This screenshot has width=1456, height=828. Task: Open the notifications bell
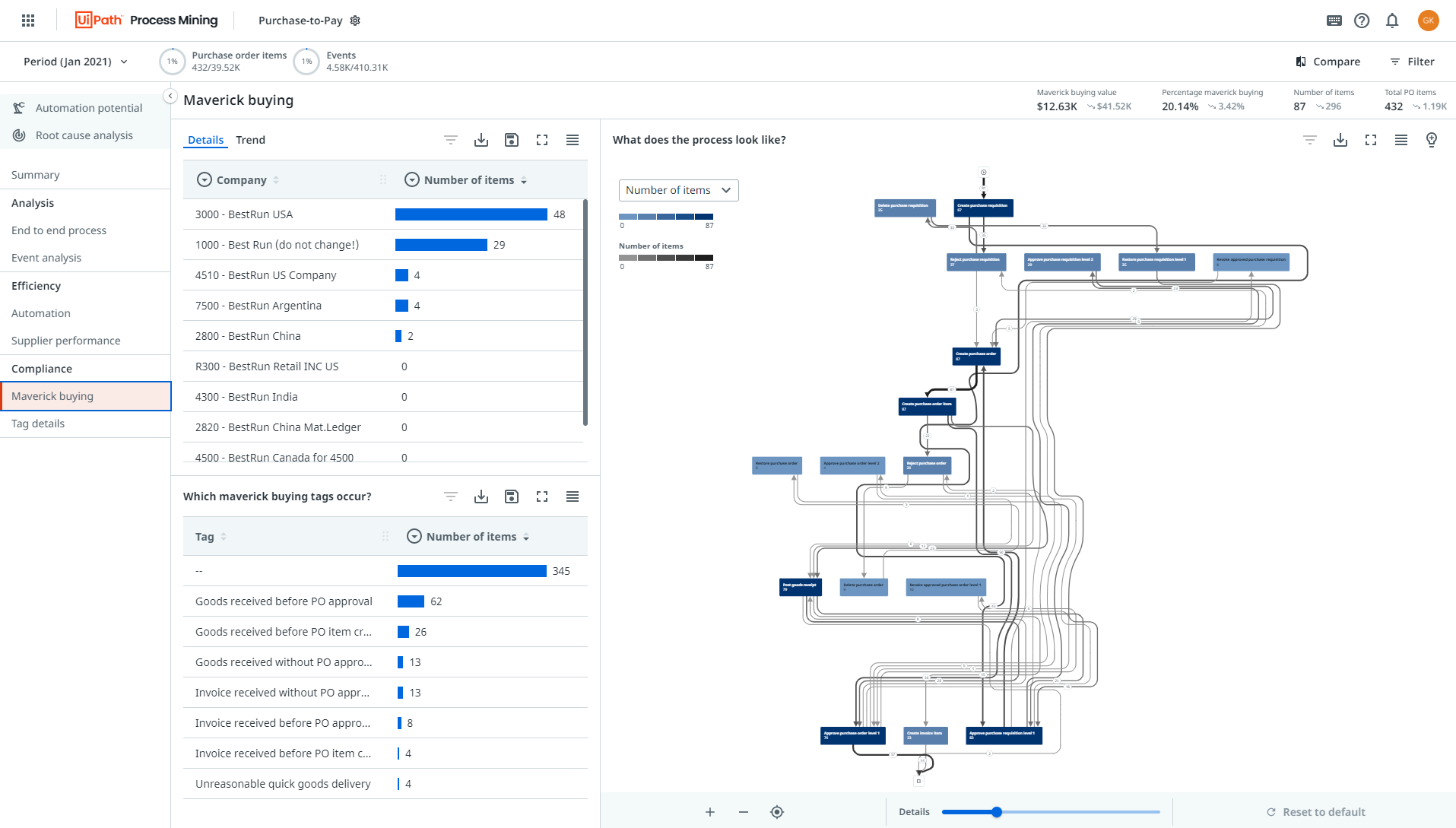[1392, 21]
